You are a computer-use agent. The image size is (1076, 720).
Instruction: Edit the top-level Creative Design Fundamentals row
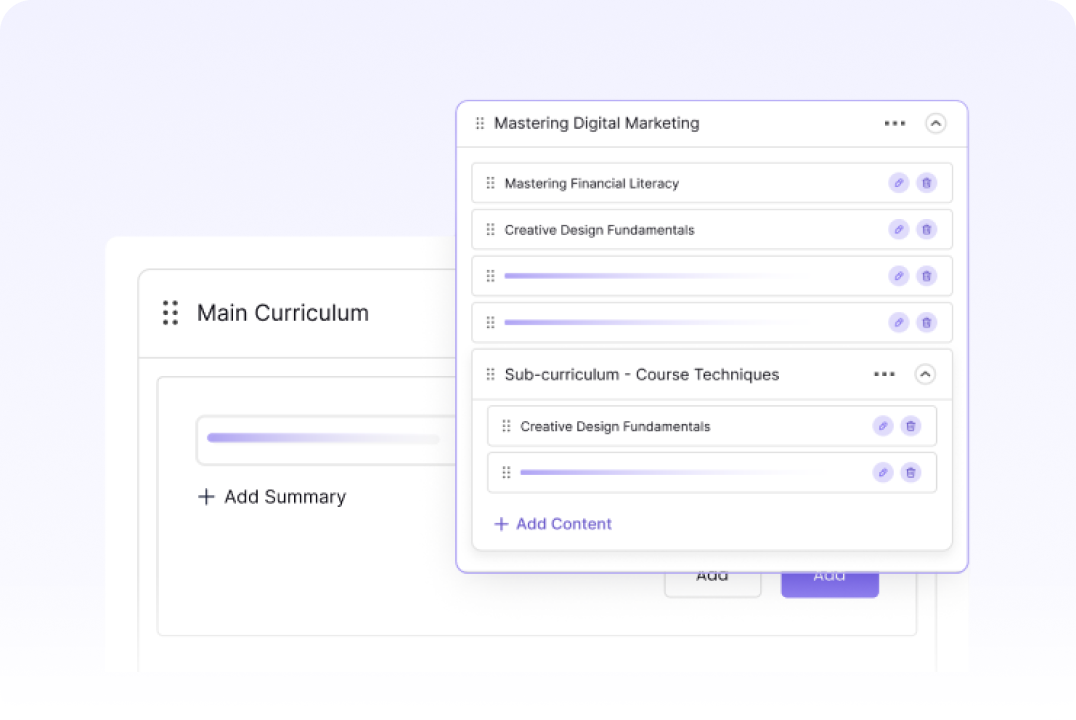[x=898, y=229]
